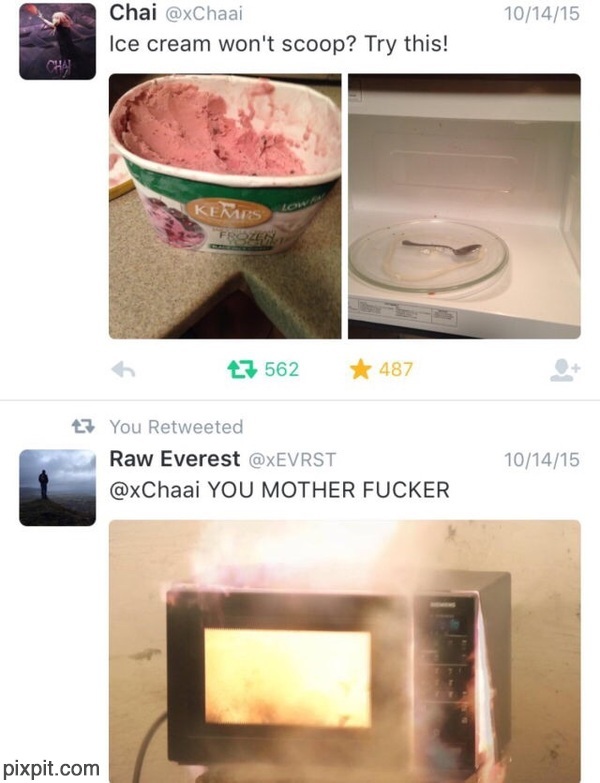The height and width of the screenshot is (783, 600).
Task: Click the Chai display name
Action: [x=133, y=13]
